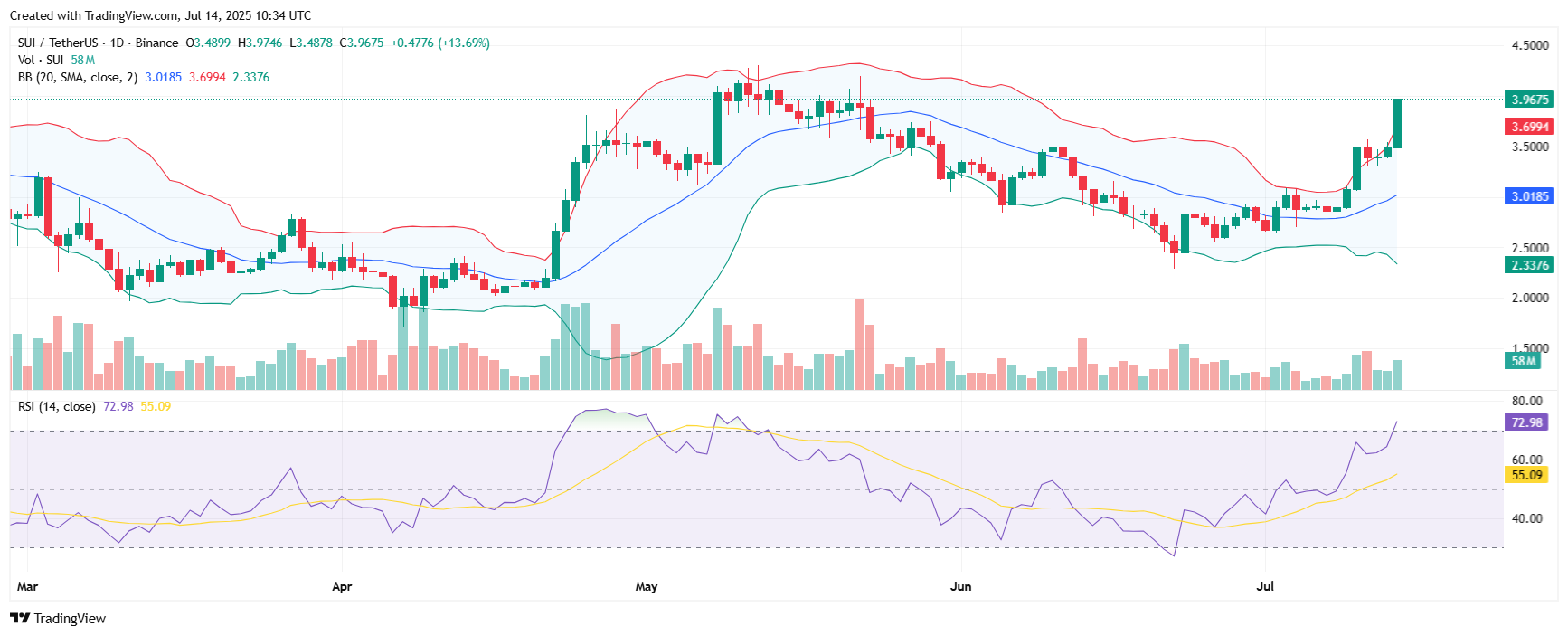Click the 58M value in volume legend
Image resolution: width=1568 pixels, height=636 pixels.
click(83, 60)
